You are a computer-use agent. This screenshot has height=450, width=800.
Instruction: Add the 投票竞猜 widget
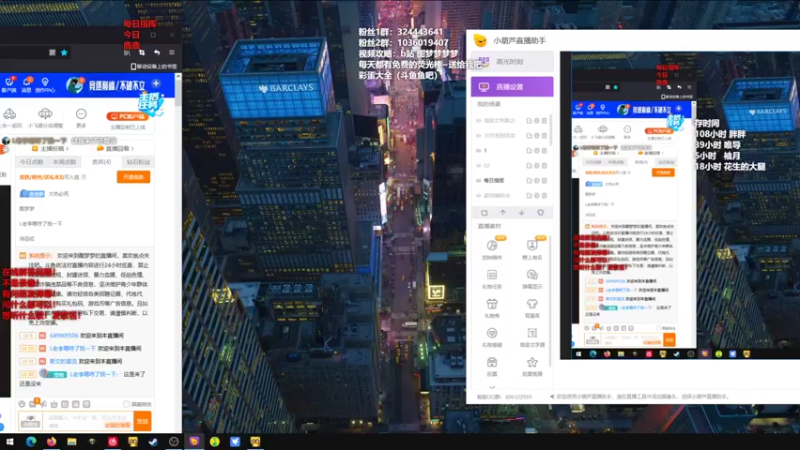[532, 366]
